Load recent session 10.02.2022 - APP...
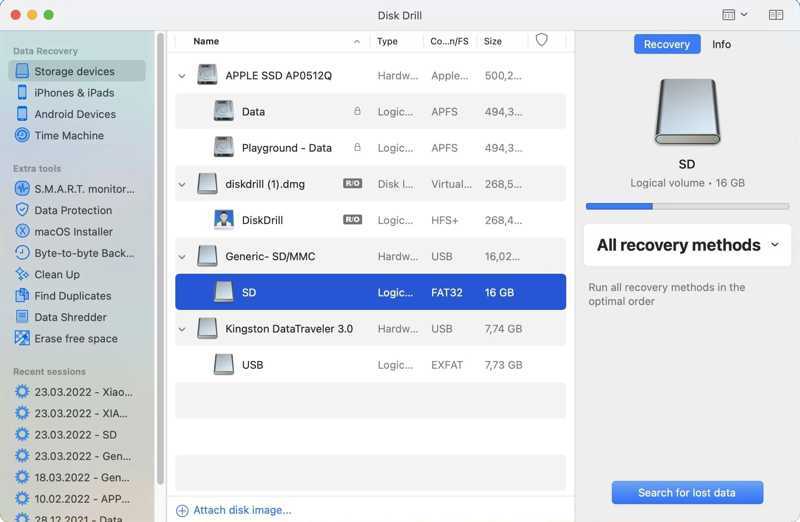The width and height of the screenshot is (800, 522). tap(72, 499)
